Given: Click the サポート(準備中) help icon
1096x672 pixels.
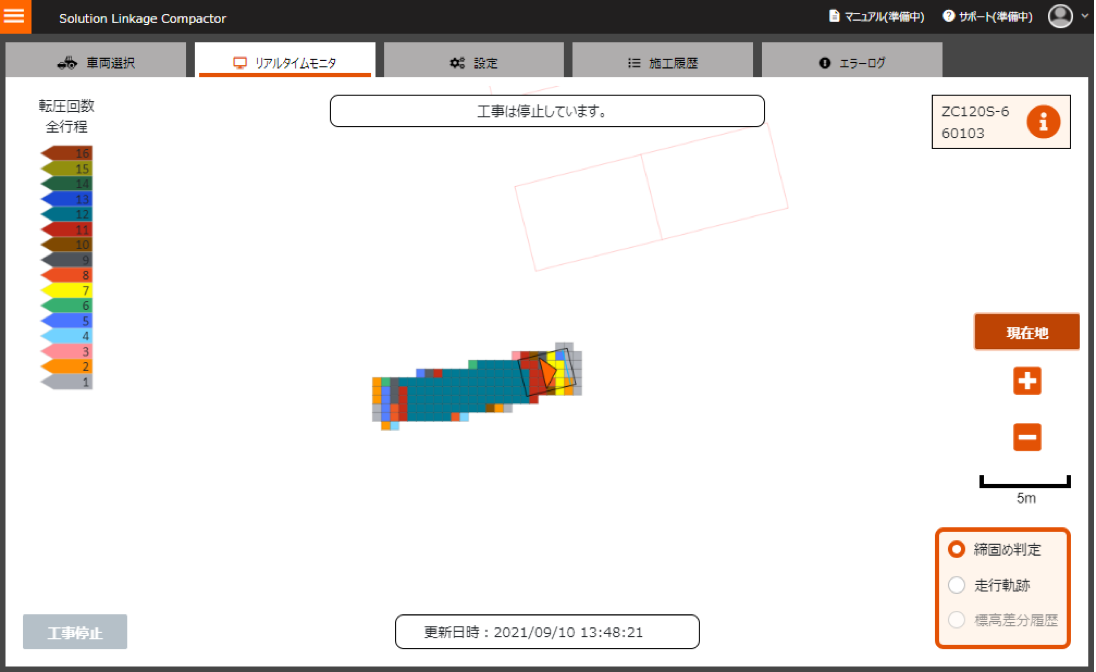Looking at the screenshot, I should coord(949,16).
